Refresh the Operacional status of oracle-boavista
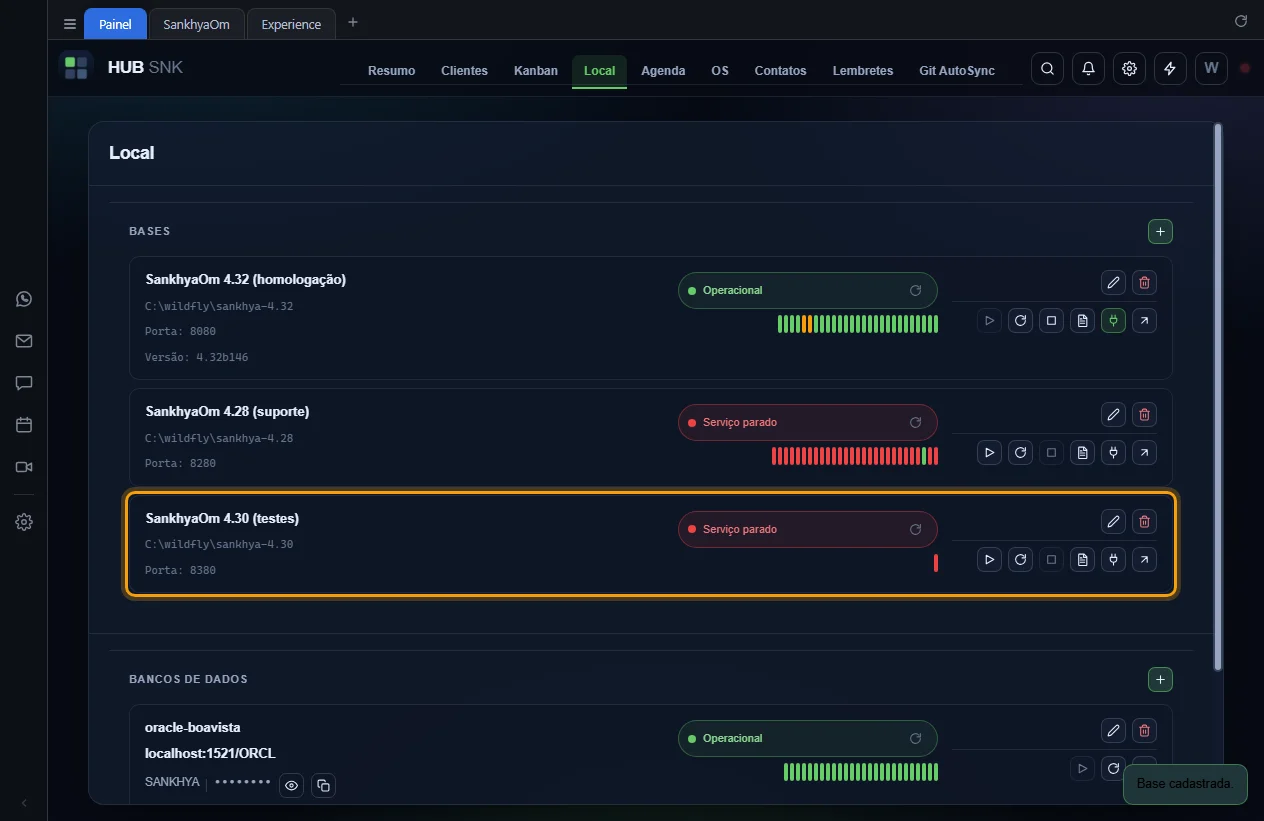This screenshot has width=1264, height=821. 915,738
